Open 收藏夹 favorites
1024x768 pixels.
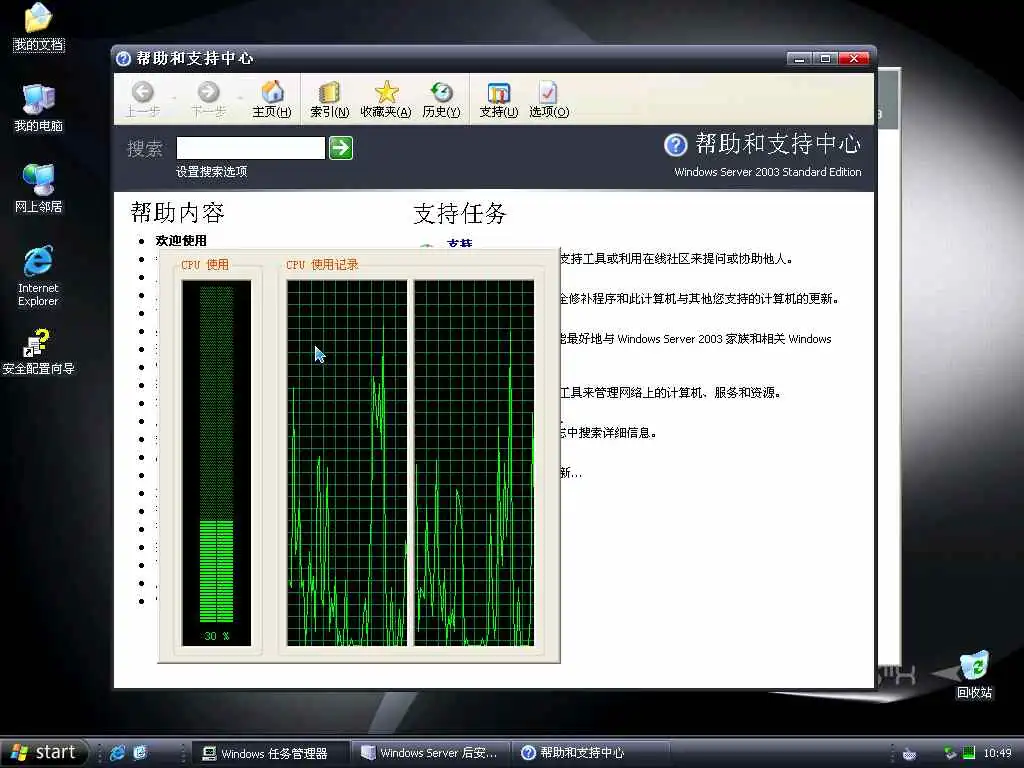386,99
